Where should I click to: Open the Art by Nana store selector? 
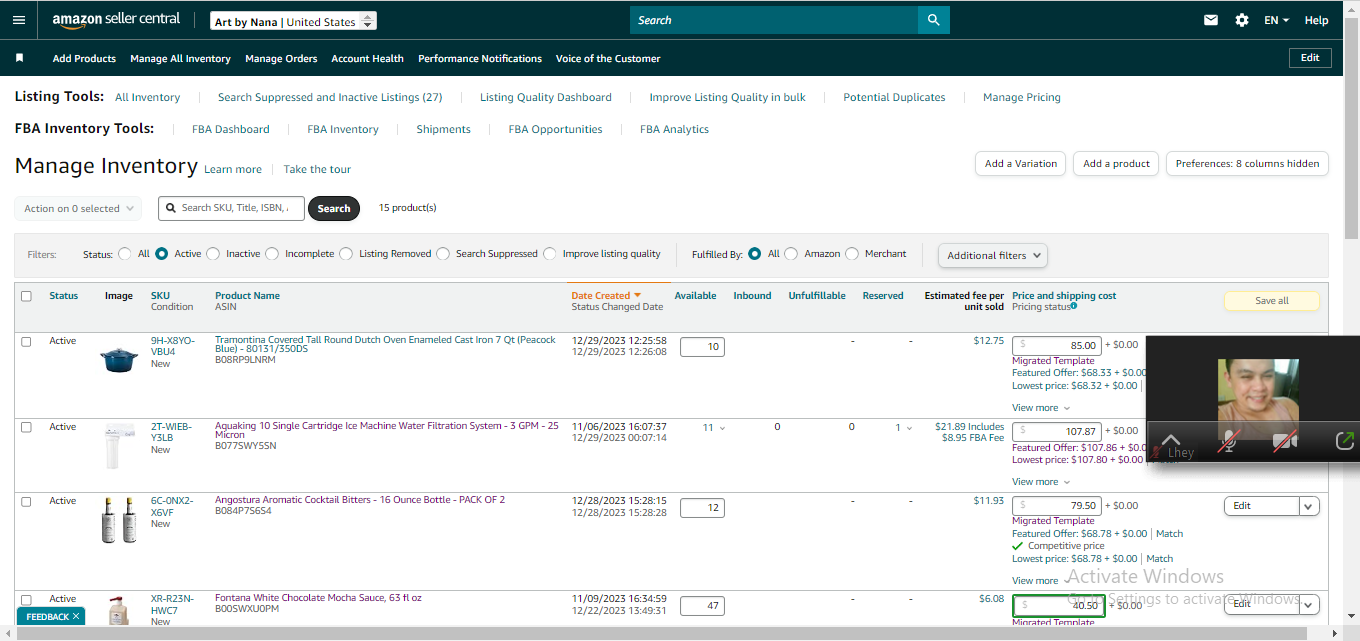pos(294,21)
